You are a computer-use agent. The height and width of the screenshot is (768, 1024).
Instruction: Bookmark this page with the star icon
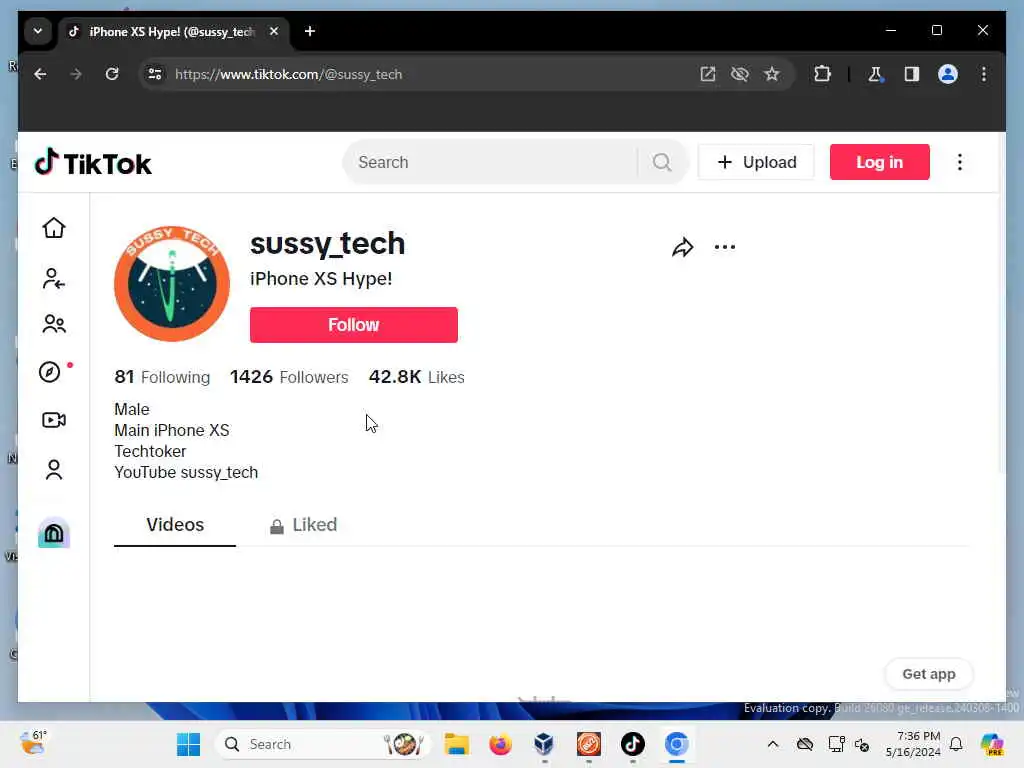(x=772, y=74)
